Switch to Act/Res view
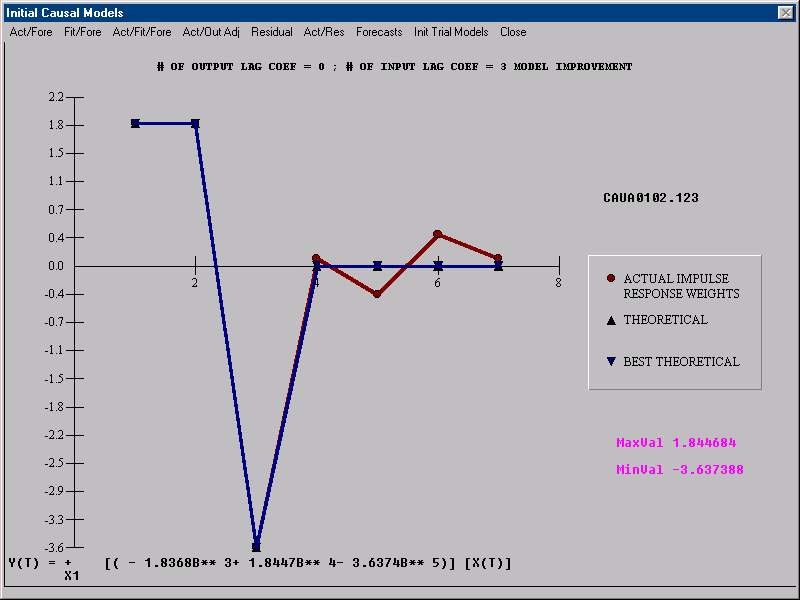Viewport: 800px width, 600px height. [324, 32]
